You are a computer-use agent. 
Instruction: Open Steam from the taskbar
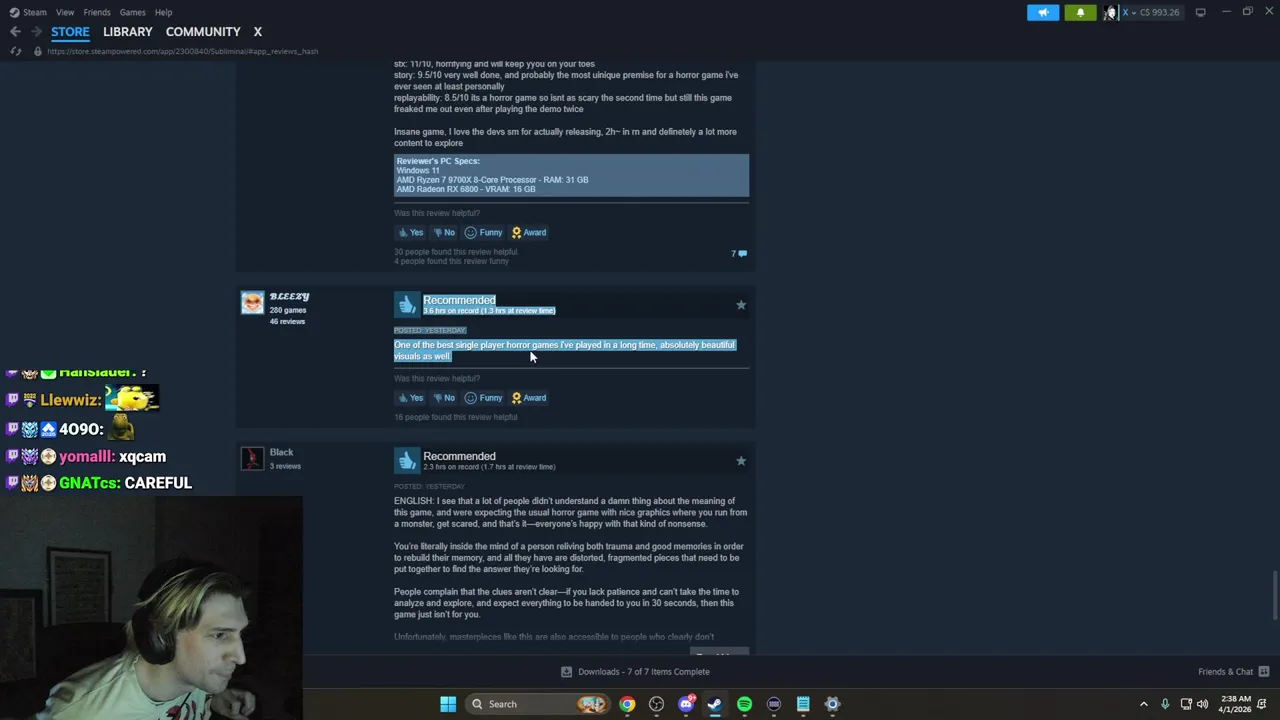715,704
